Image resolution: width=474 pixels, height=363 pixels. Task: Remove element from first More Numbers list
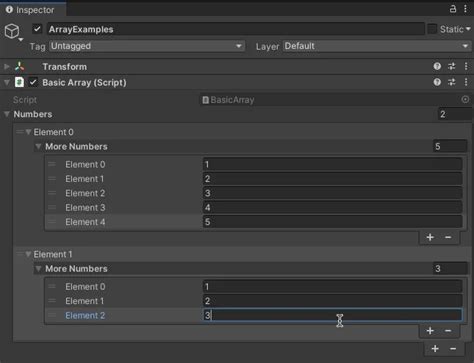(x=448, y=237)
